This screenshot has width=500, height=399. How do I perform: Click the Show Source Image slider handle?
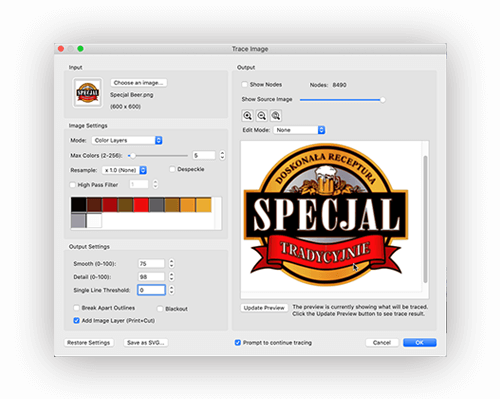pyautogui.click(x=383, y=100)
